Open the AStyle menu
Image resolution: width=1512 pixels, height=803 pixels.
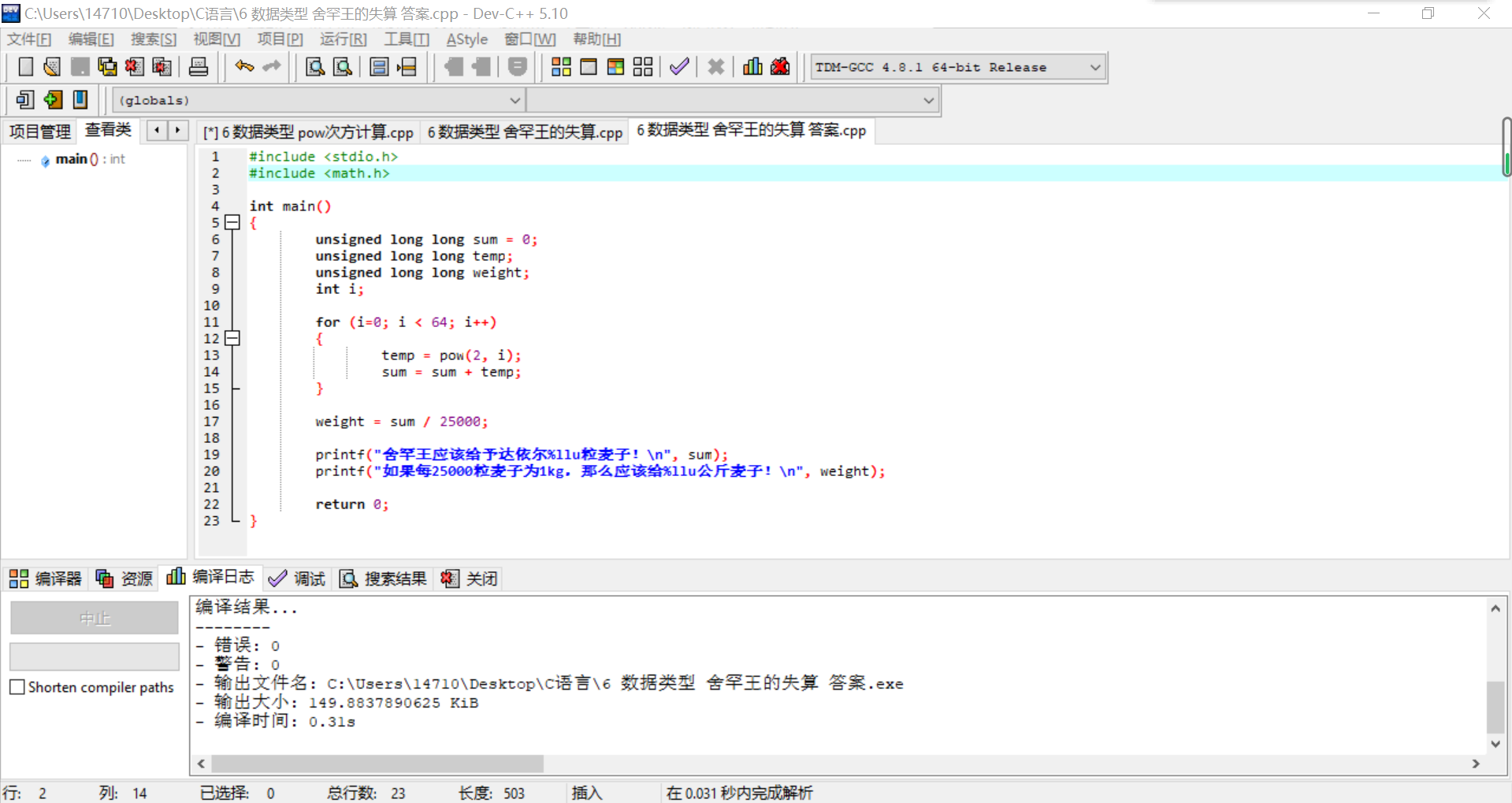(467, 39)
